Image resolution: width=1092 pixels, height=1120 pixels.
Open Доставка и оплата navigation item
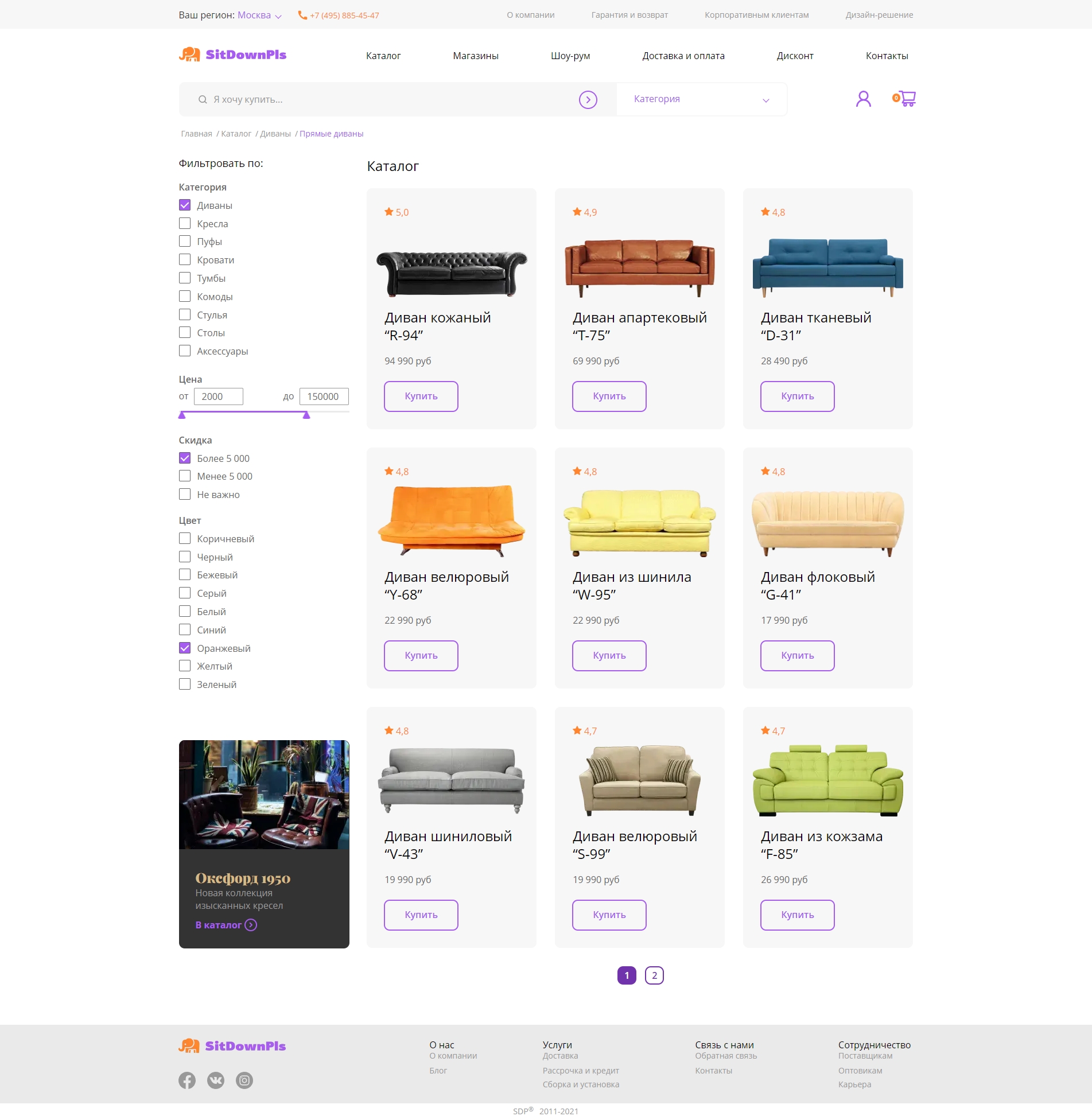coord(683,56)
